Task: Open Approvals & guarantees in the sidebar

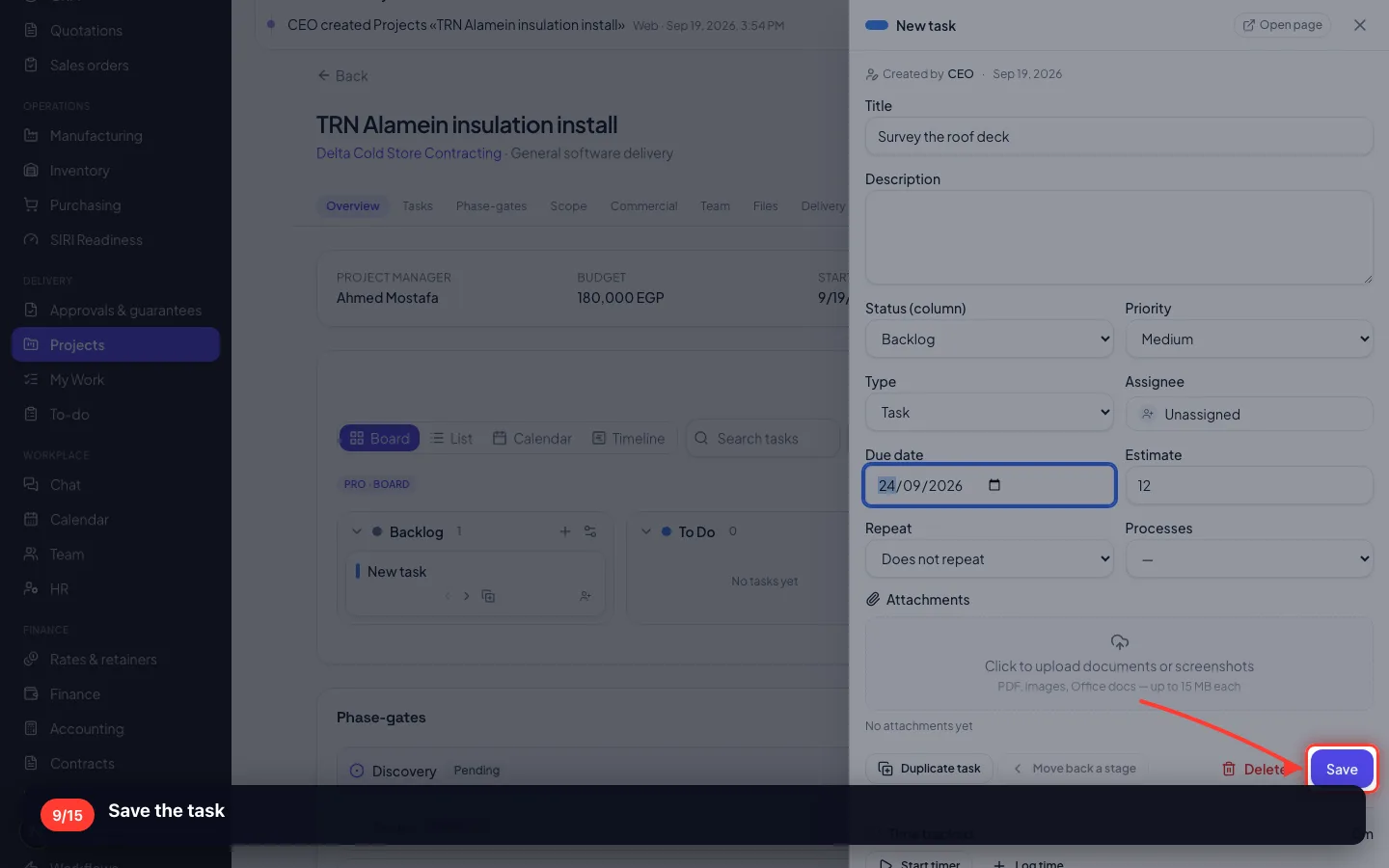Action: tap(116, 311)
